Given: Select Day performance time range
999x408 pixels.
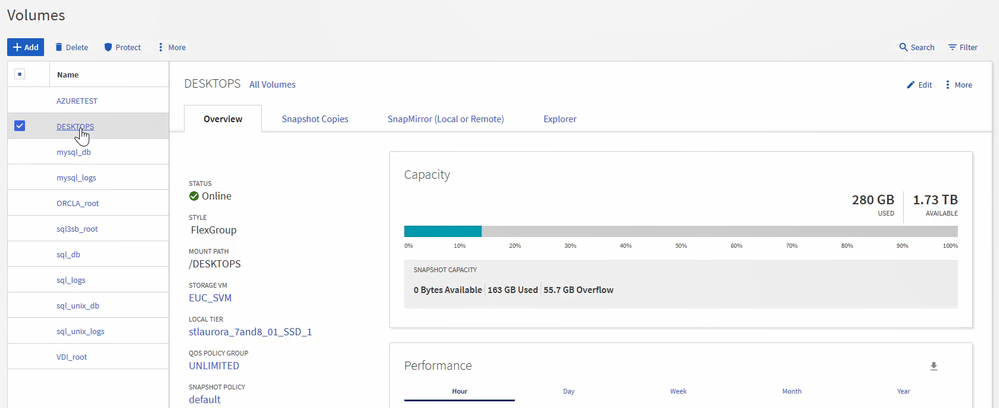Looking at the screenshot, I should (x=569, y=391).
